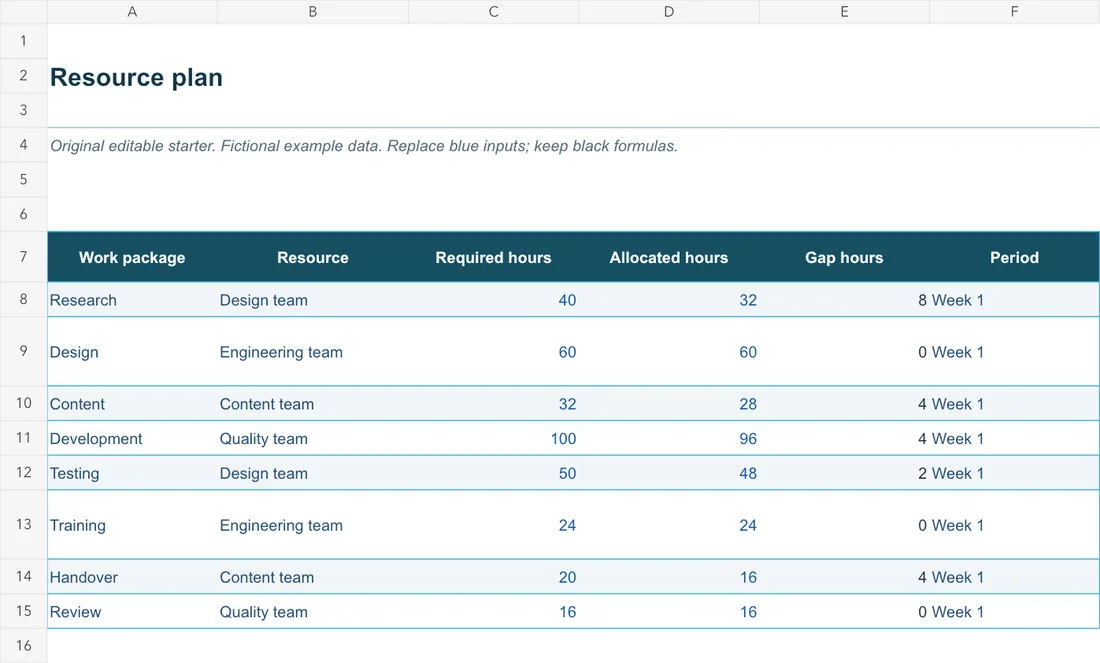Select the "Work package" header cell

[x=132, y=257]
